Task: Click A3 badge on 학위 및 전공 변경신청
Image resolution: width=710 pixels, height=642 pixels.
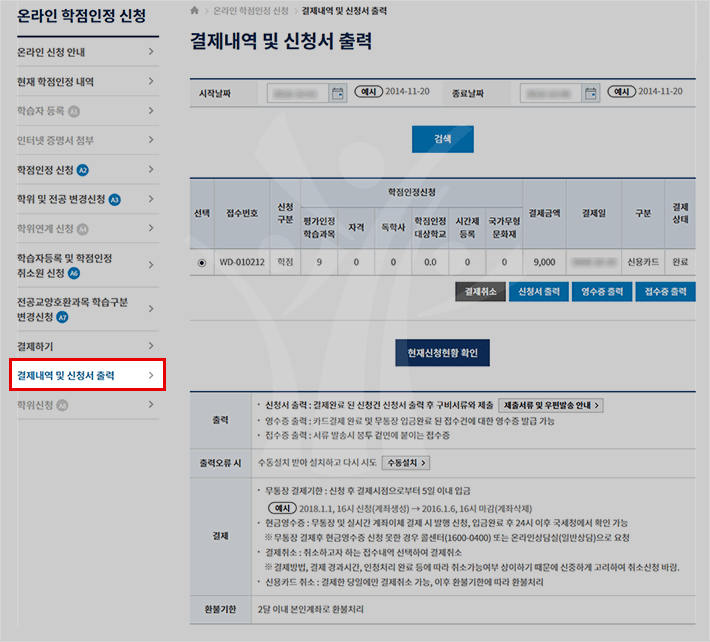Action: 115,200
